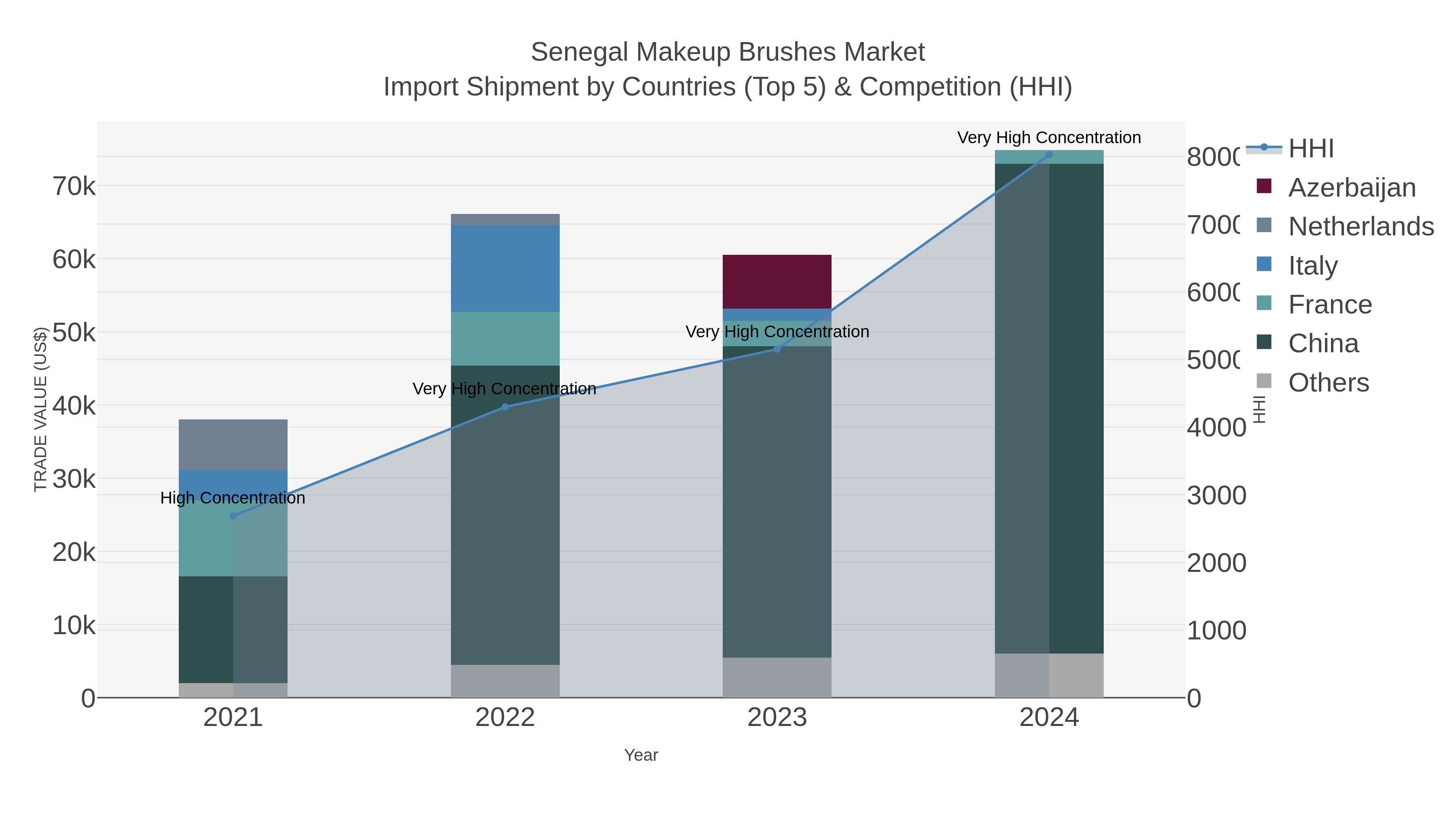1456x819 pixels.
Task: Click the Others segment of the 2024 bar
Action: pos(1049,675)
